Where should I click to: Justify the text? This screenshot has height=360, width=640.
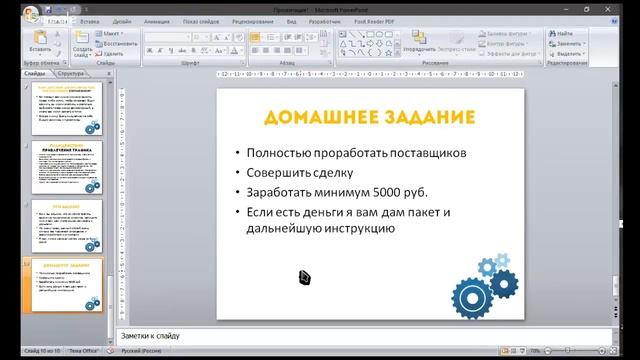coord(287,51)
